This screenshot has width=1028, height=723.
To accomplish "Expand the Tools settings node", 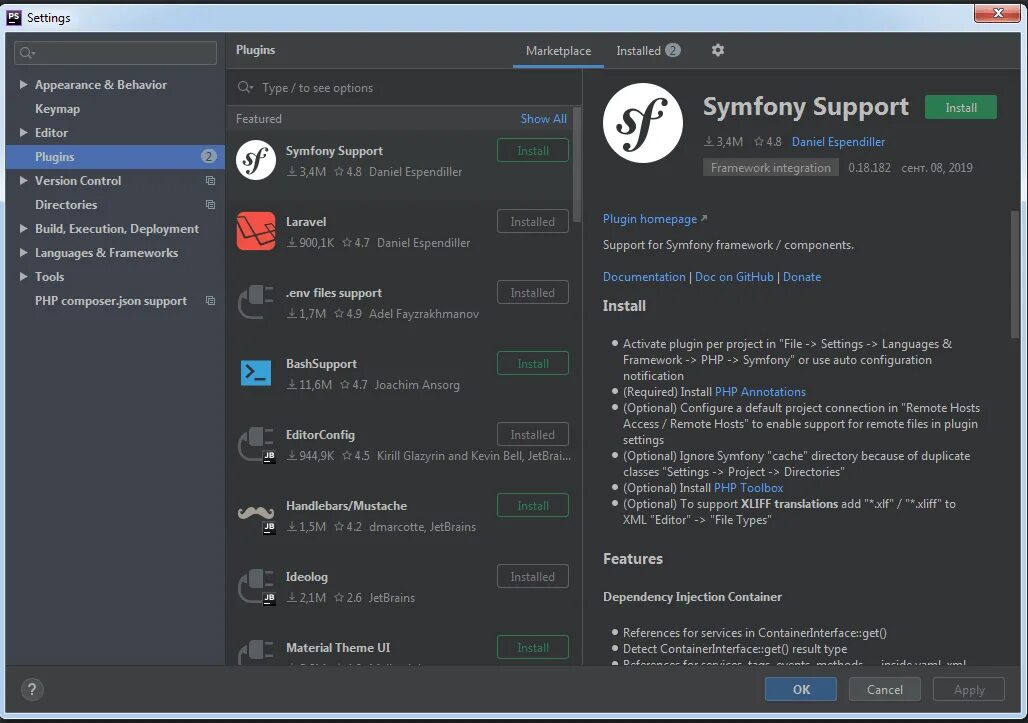I will (24, 277).
